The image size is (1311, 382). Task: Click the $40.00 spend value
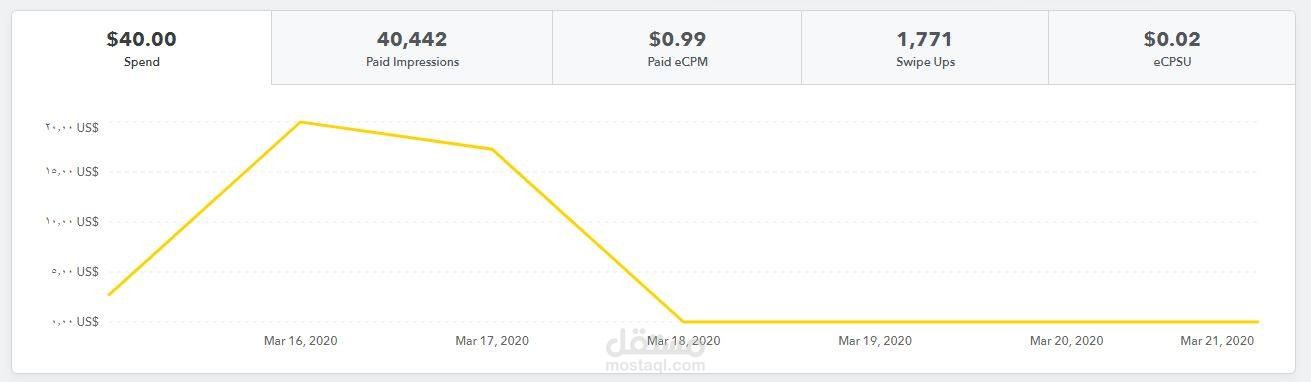click(141, 39)
